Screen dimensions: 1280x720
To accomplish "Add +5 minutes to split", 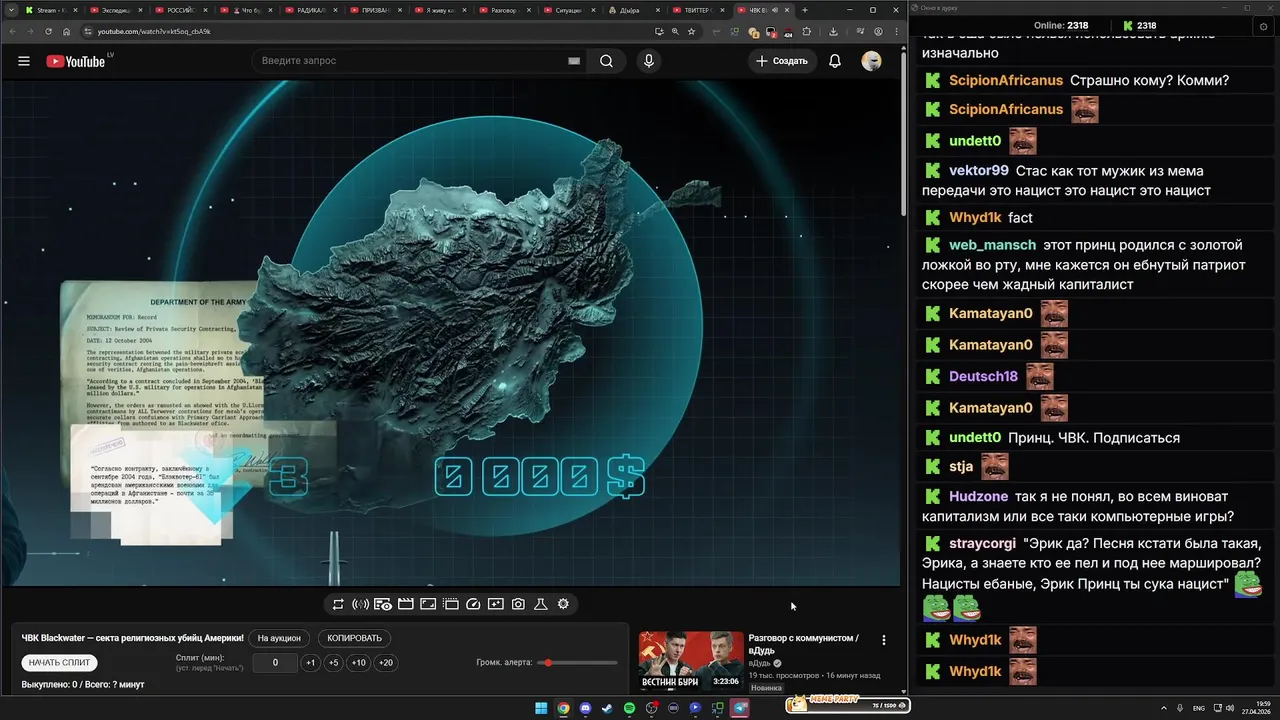I will (x=334, y=662).
